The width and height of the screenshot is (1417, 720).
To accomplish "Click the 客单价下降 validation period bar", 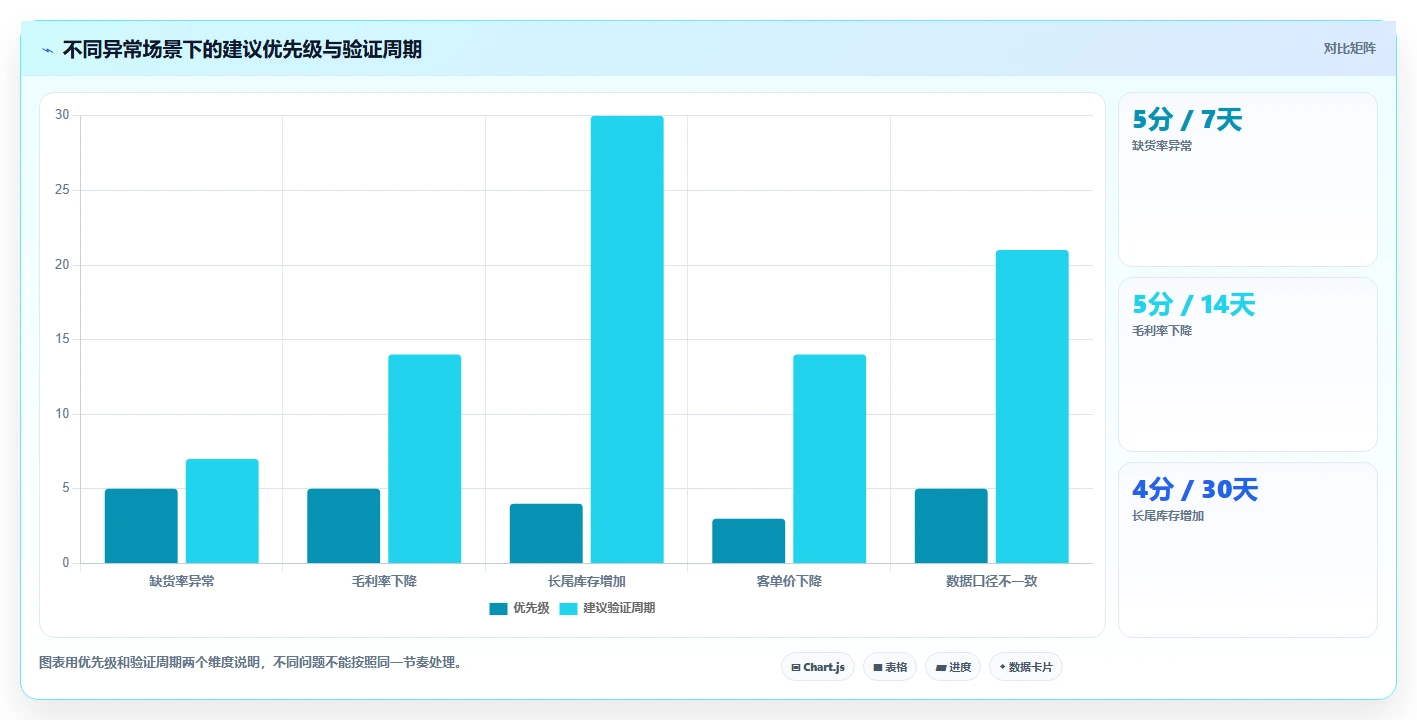I will [830, 459].
